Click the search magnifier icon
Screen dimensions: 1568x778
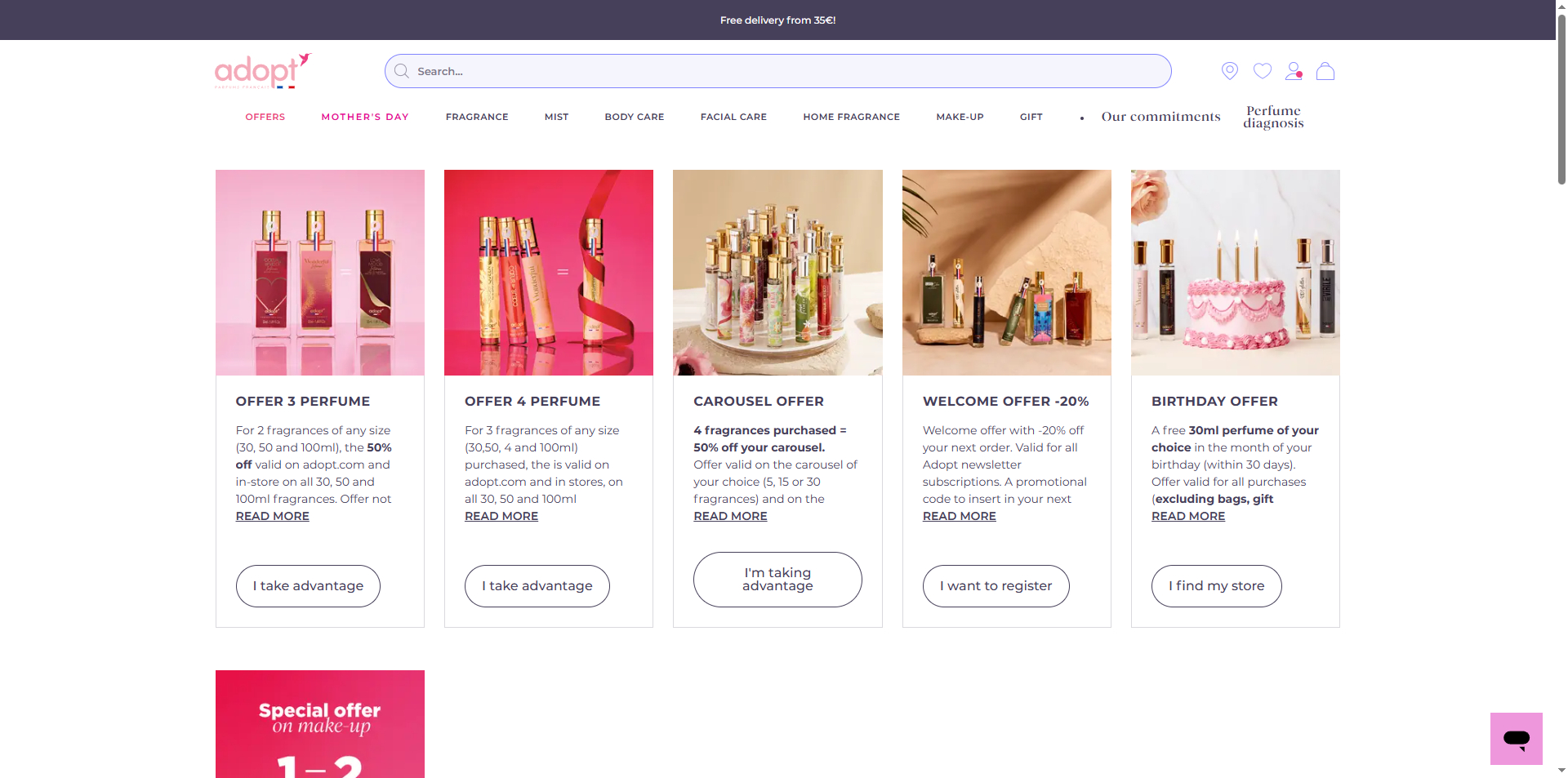[401, 71]
